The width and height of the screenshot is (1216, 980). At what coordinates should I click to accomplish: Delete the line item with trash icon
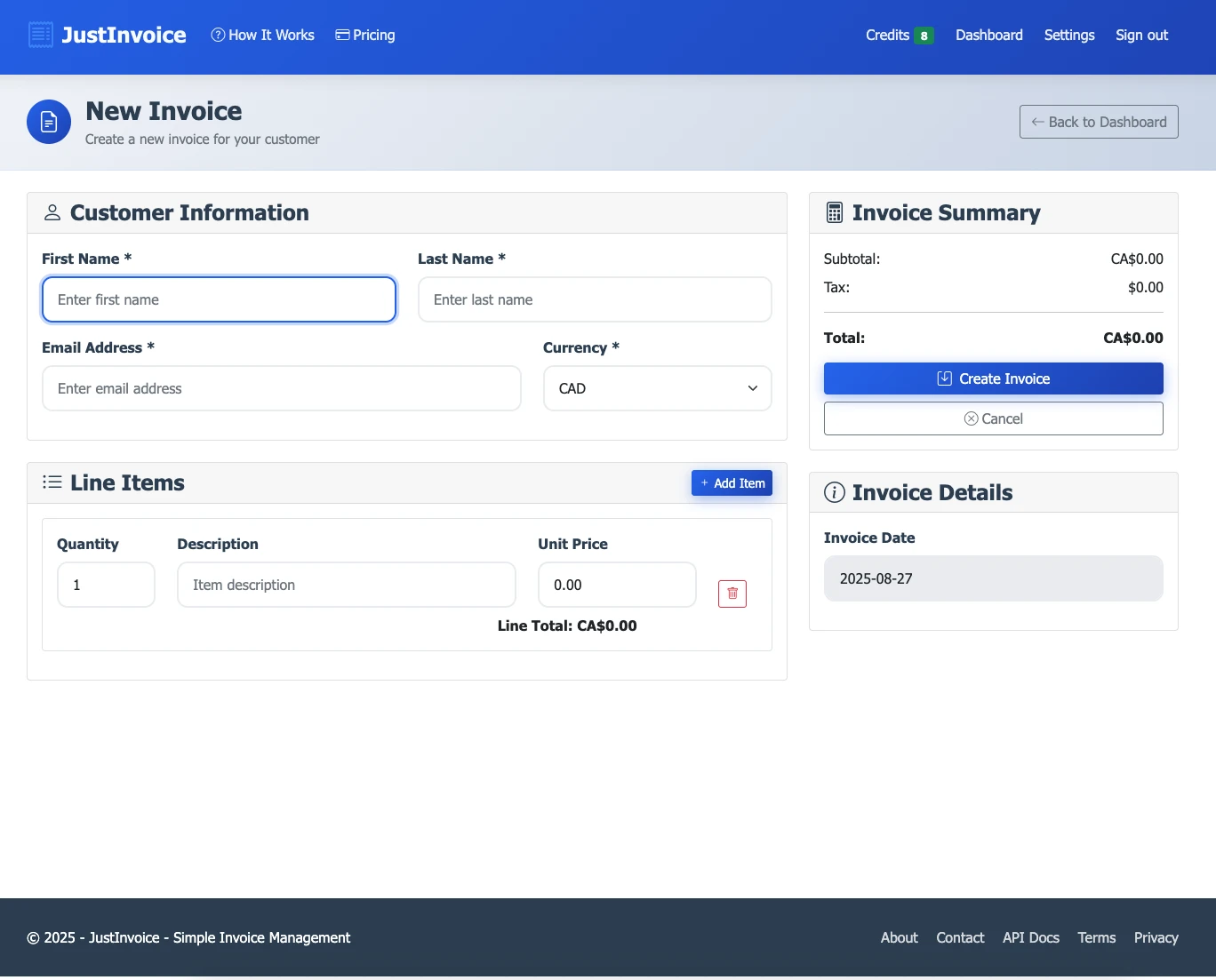(732, 594)
